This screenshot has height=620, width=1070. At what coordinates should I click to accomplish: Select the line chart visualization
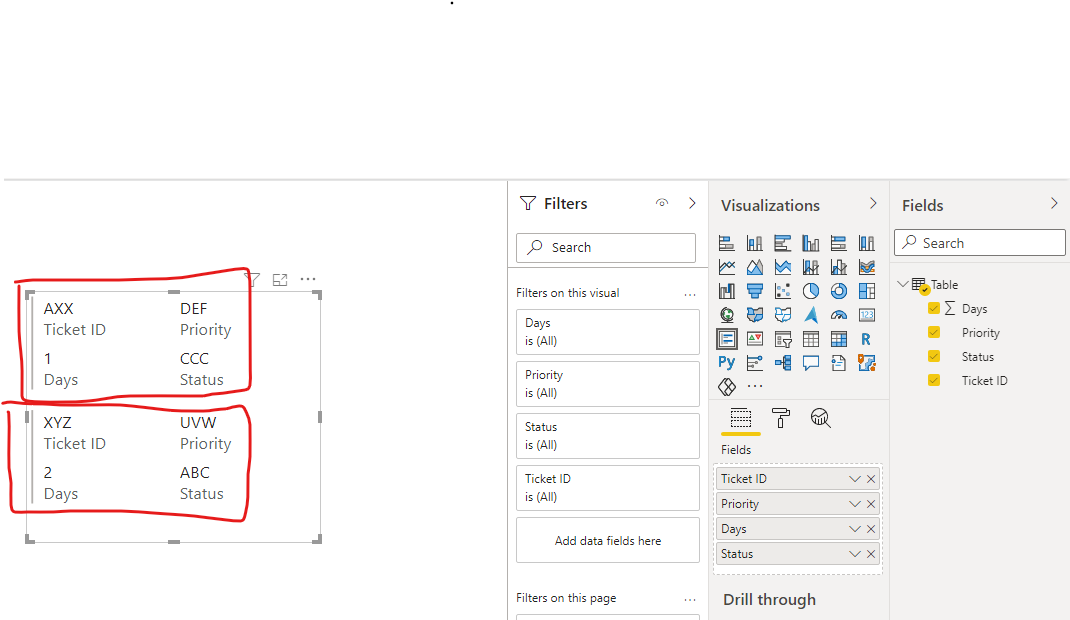[x=727, y=267]
